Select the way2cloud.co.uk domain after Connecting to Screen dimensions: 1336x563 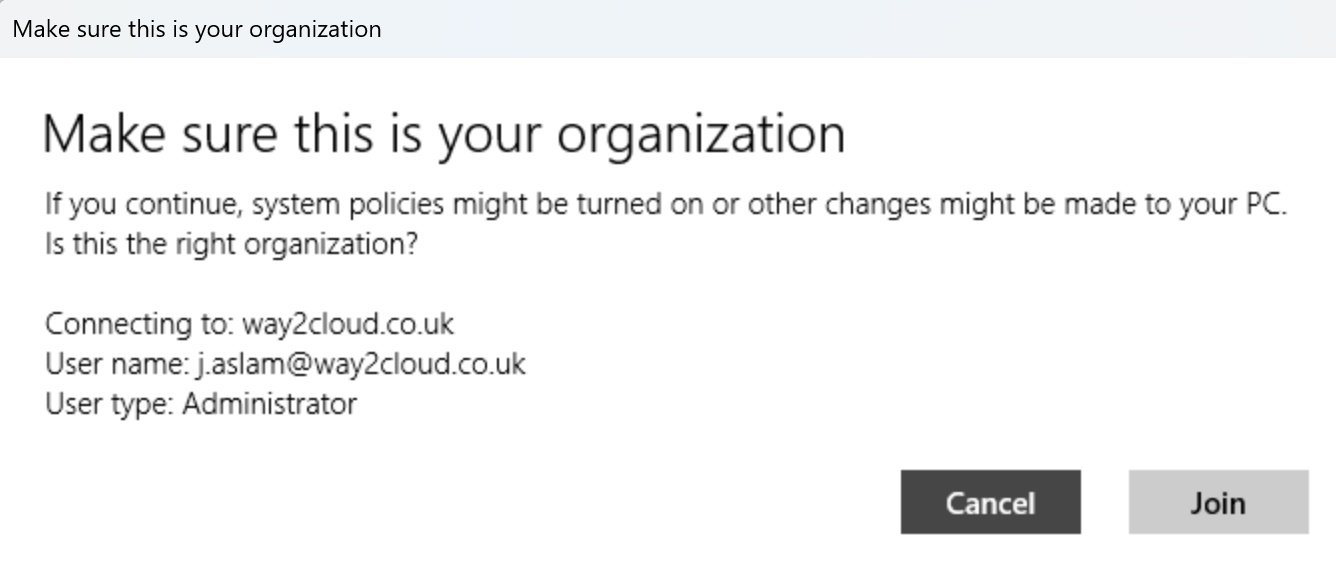coord(348,325)
